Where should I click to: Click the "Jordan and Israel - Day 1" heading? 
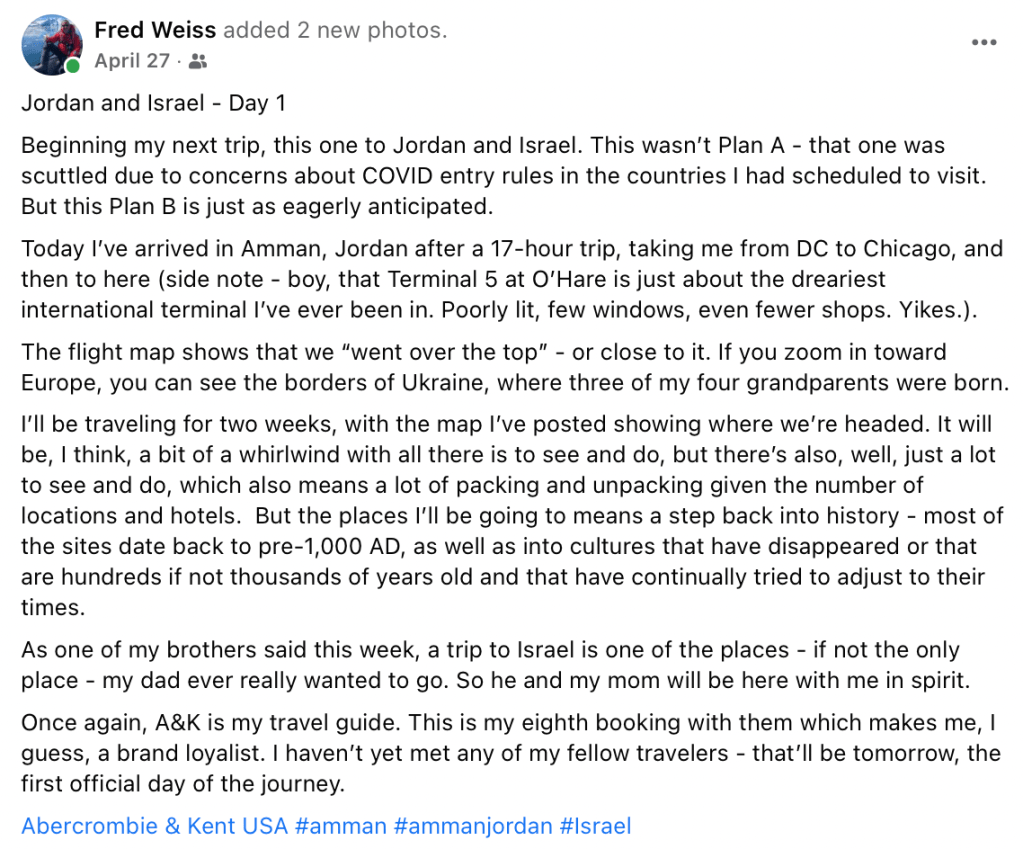click(154, 103)
